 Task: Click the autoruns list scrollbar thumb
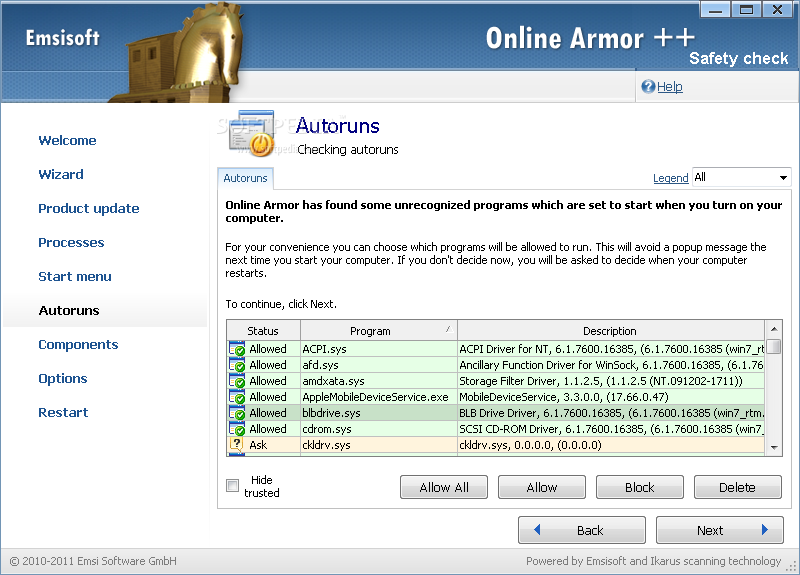point(774,346)
